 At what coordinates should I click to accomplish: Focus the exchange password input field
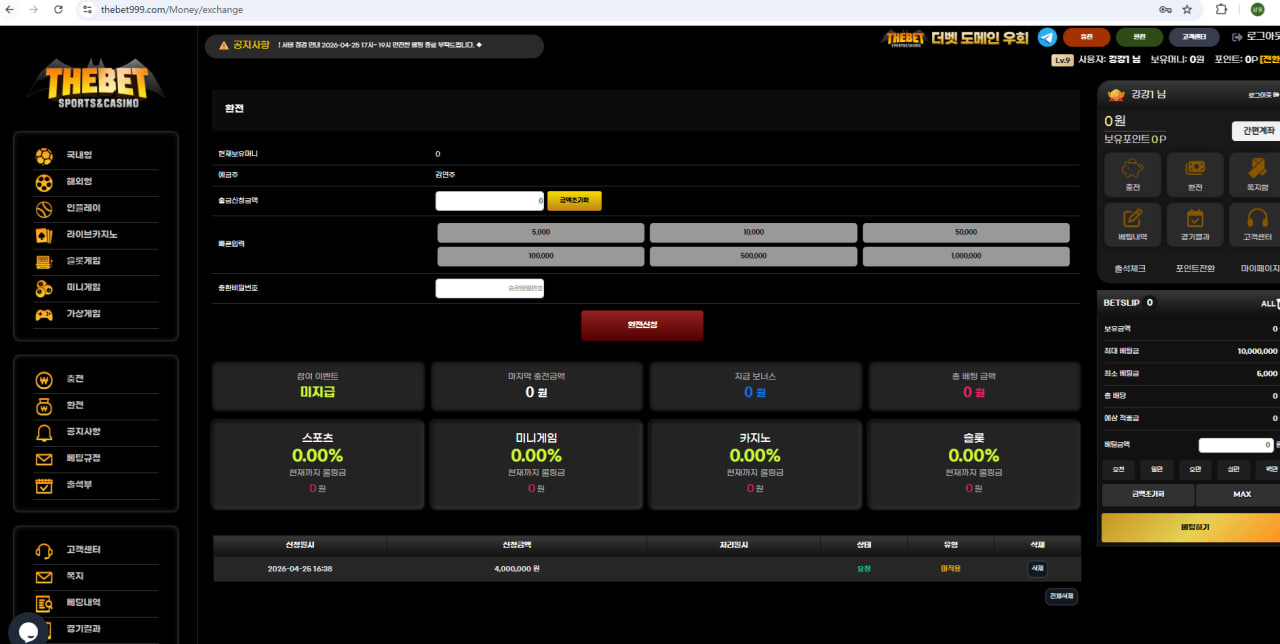click(489, 288)
